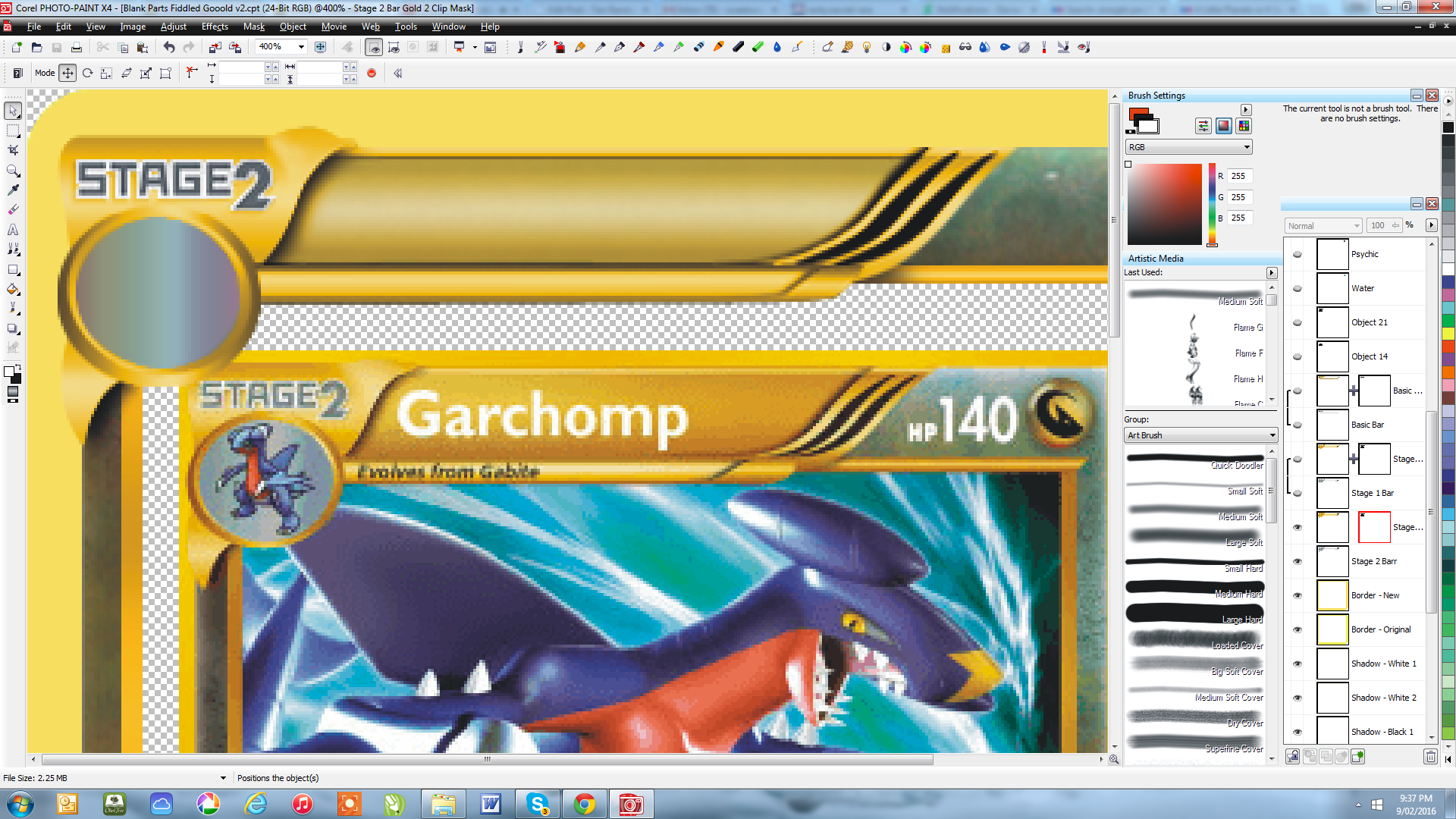Toggle Show Mask Marquee icon
1456x819 pixels.
[374, 47]
